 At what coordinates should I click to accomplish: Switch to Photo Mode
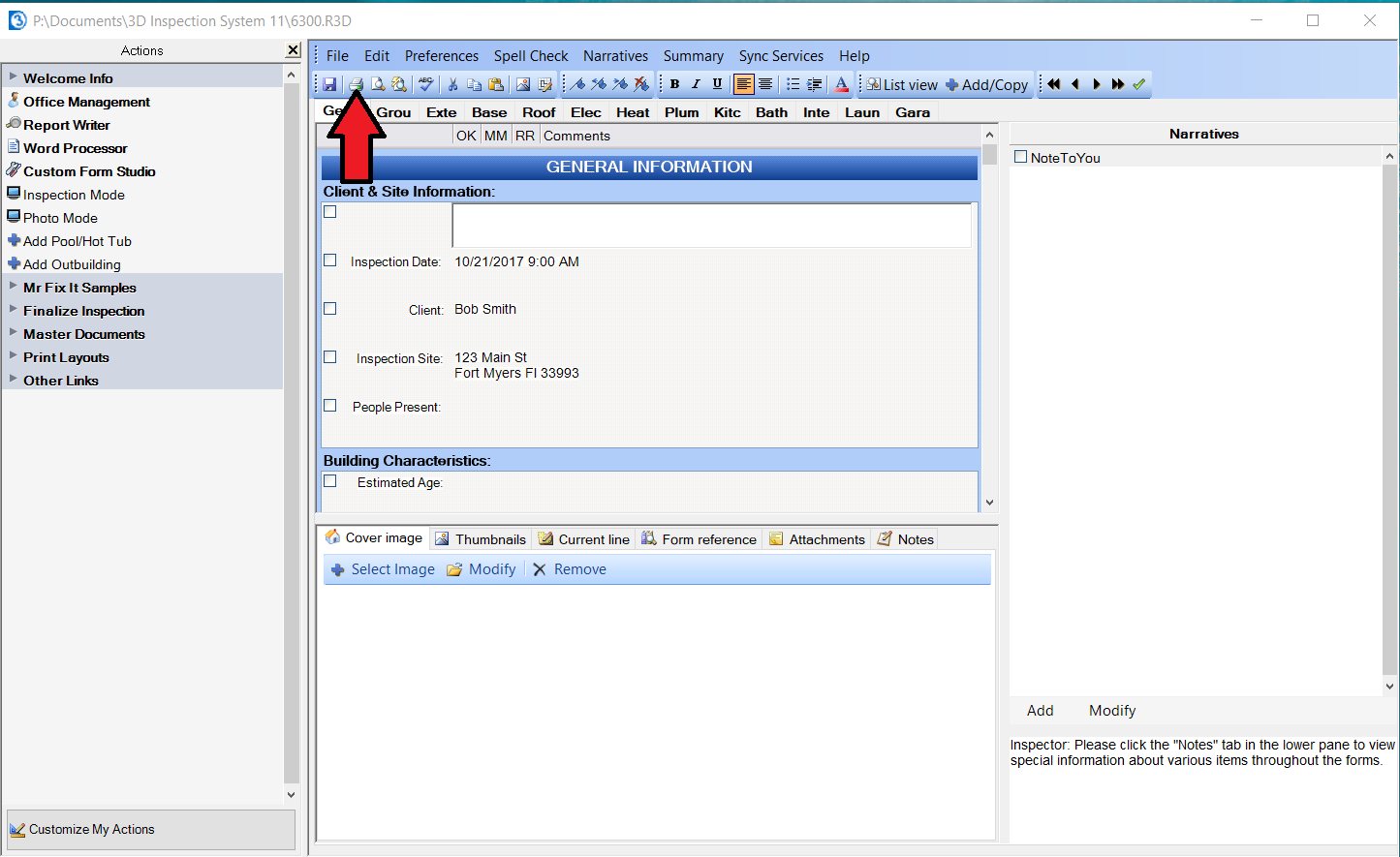click(x=60, y=218)
